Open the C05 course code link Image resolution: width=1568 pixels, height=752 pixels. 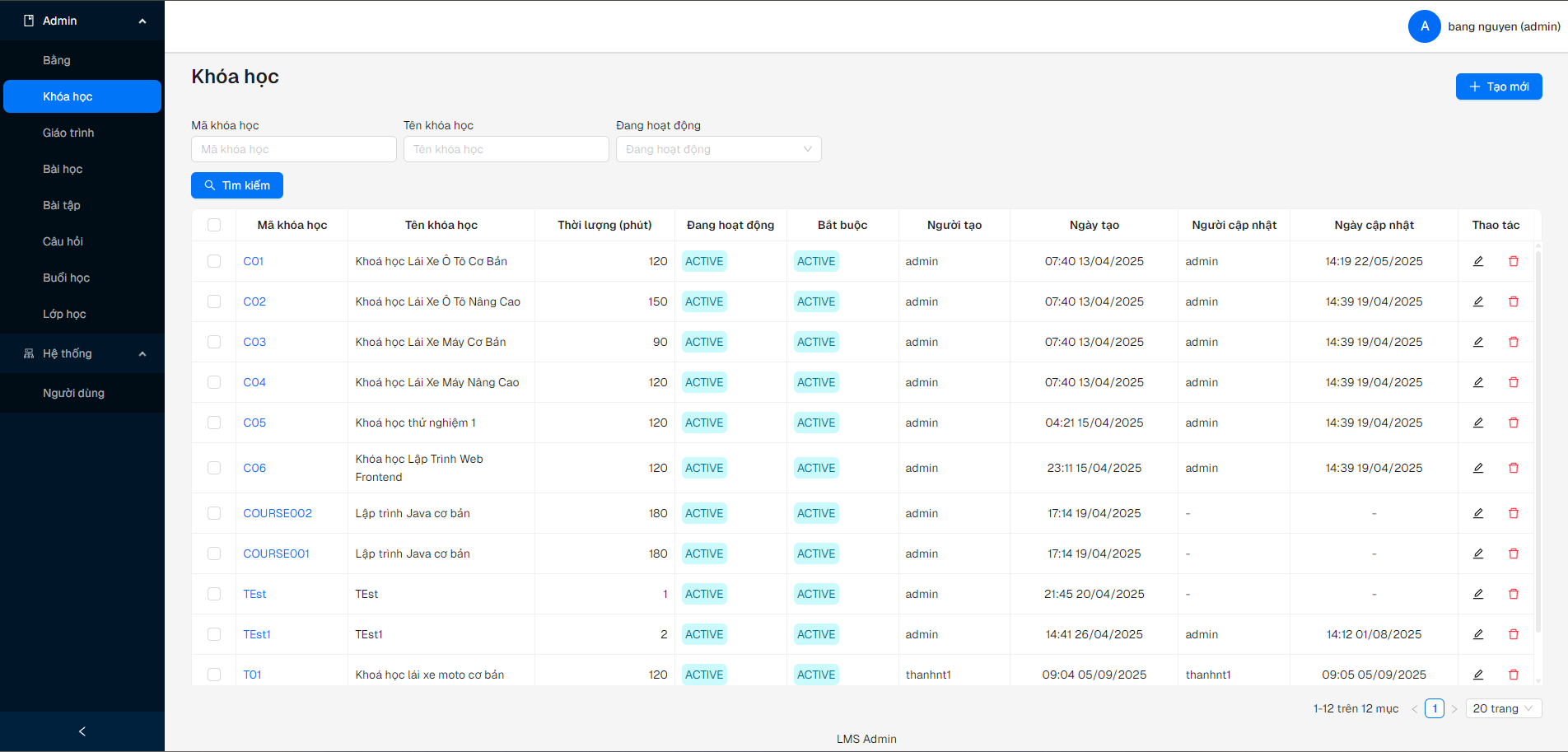(x=254, y=423)
